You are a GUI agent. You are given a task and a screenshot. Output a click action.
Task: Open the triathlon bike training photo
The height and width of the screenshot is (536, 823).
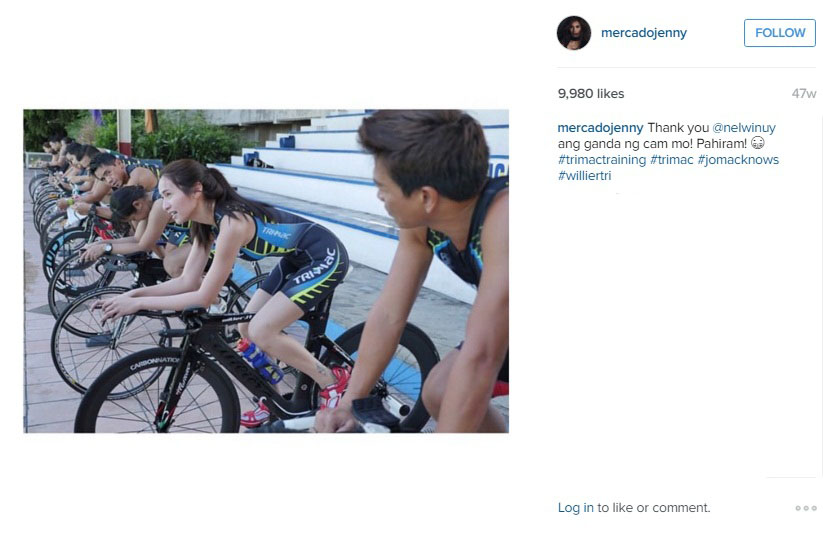click(266, 271)
